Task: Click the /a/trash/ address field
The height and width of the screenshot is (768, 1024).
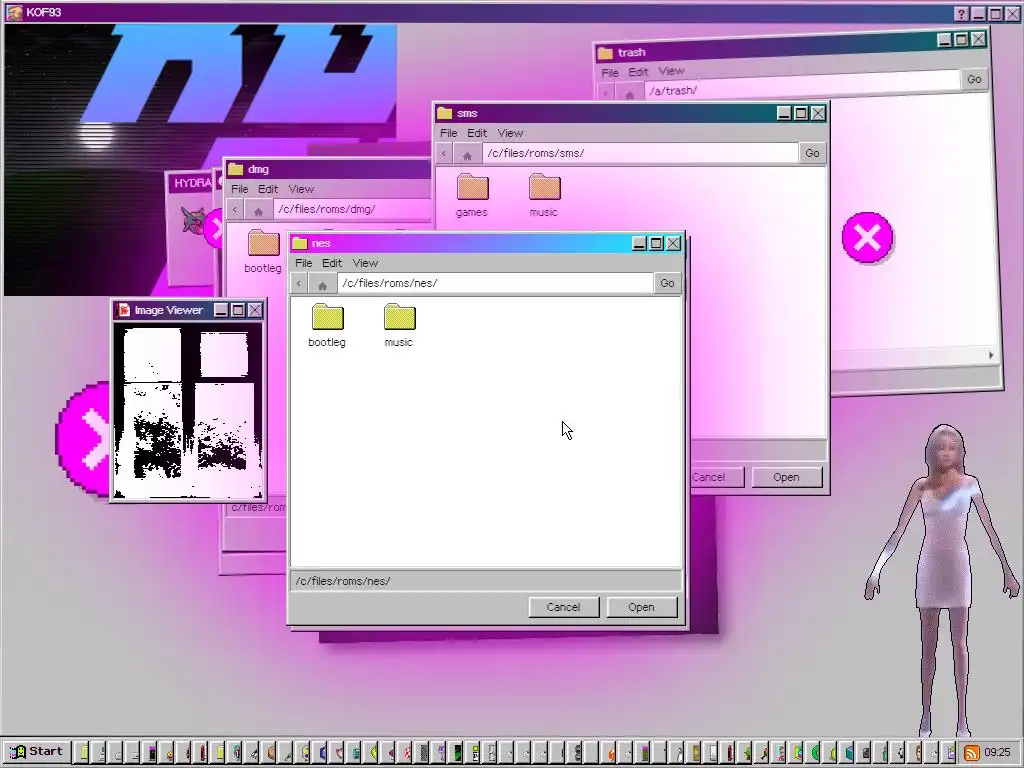Action: pyautogui.click(x=803, y=86)
